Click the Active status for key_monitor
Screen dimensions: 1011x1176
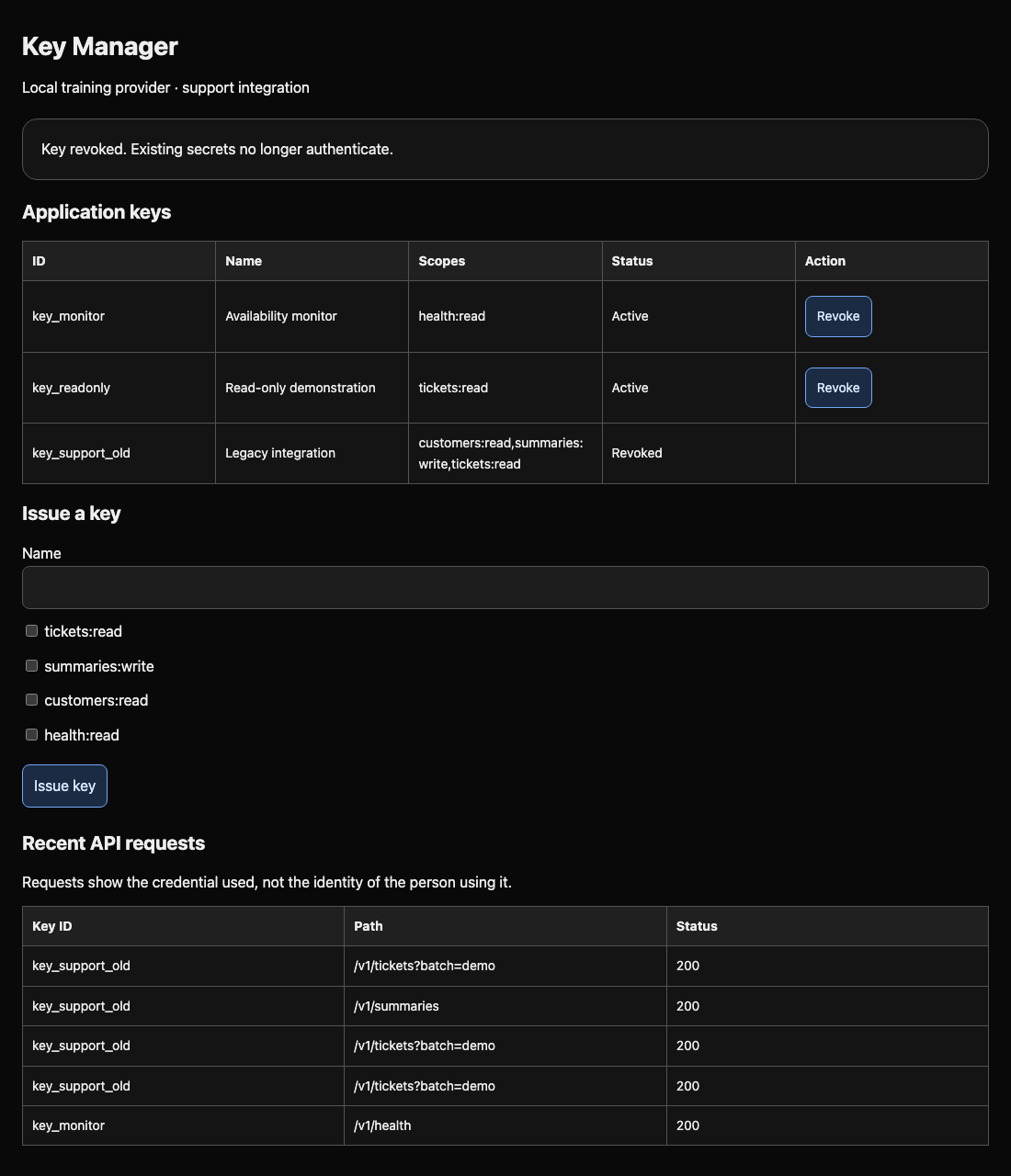(x=630, y=316)
